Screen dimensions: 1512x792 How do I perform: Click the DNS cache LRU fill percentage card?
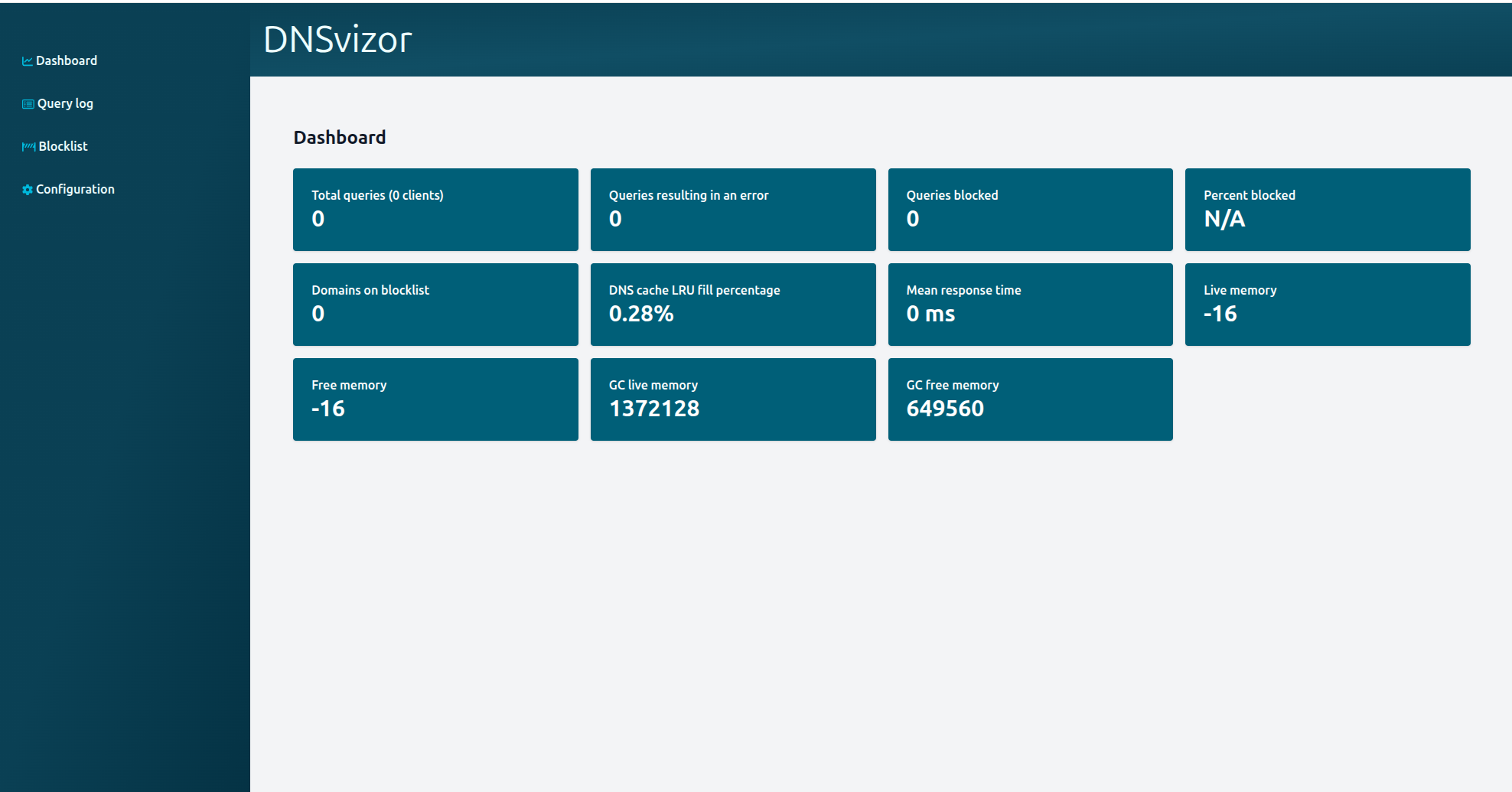732,305
